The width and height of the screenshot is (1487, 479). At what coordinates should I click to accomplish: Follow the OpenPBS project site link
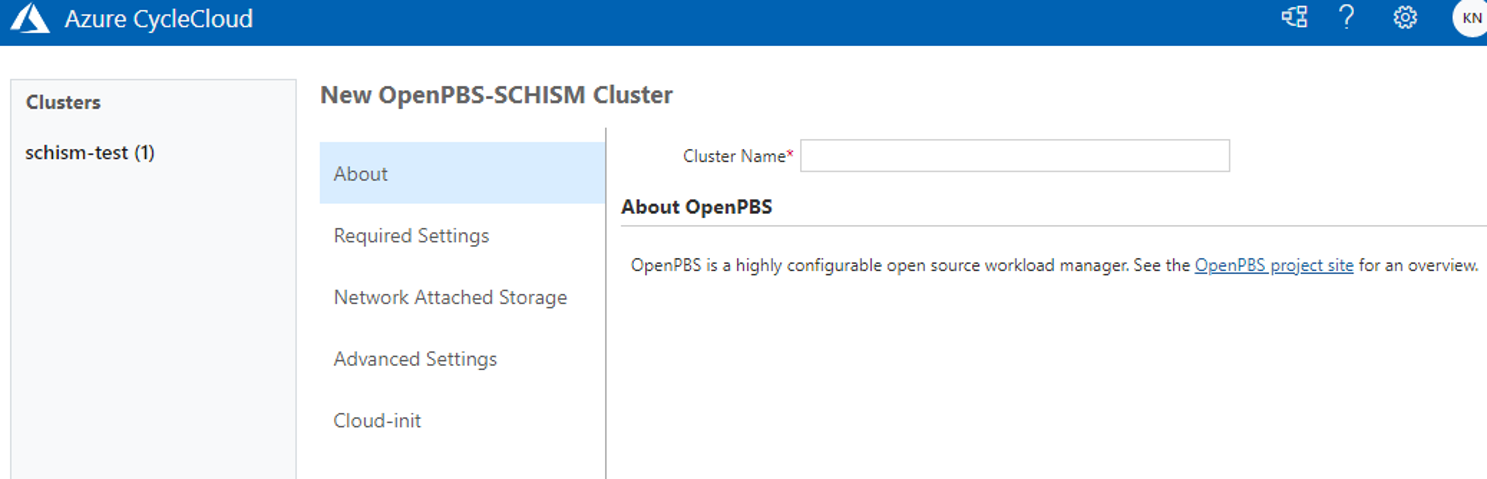click(x=1274, y=265)
